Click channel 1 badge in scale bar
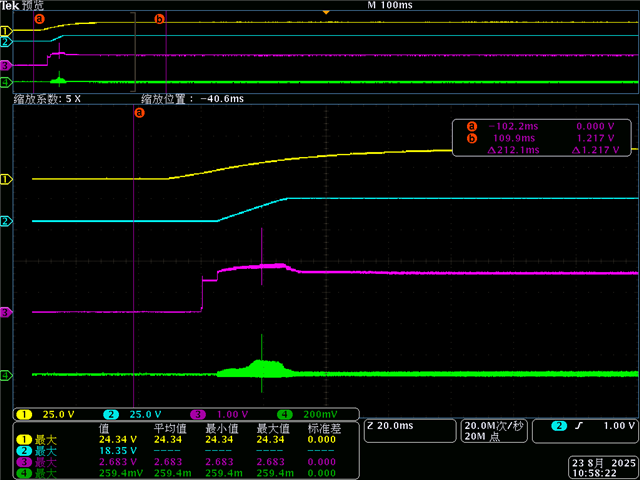The width and height of the screenshot is (640, 480). point(24,415)
